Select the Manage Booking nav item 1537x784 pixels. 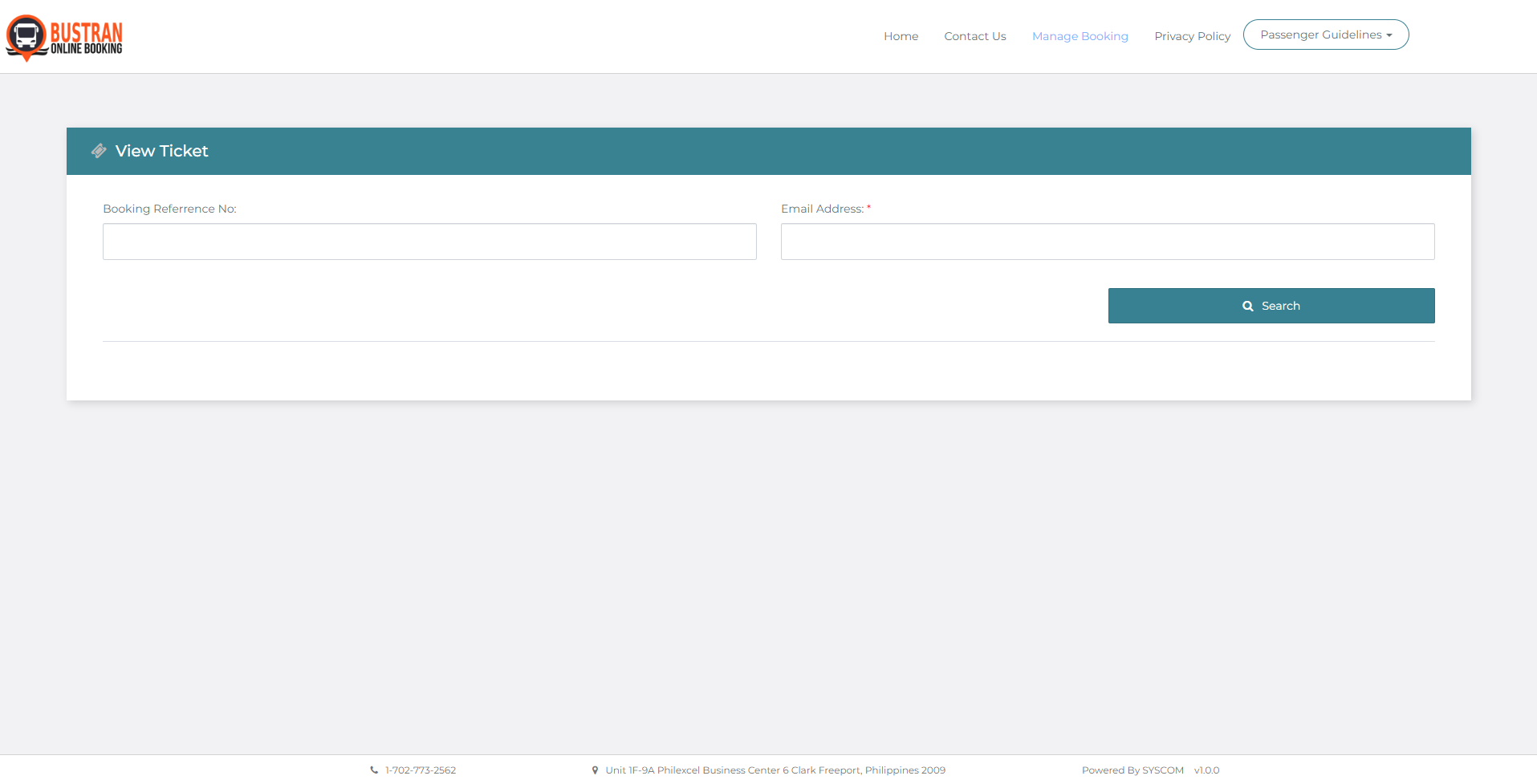1080,36
